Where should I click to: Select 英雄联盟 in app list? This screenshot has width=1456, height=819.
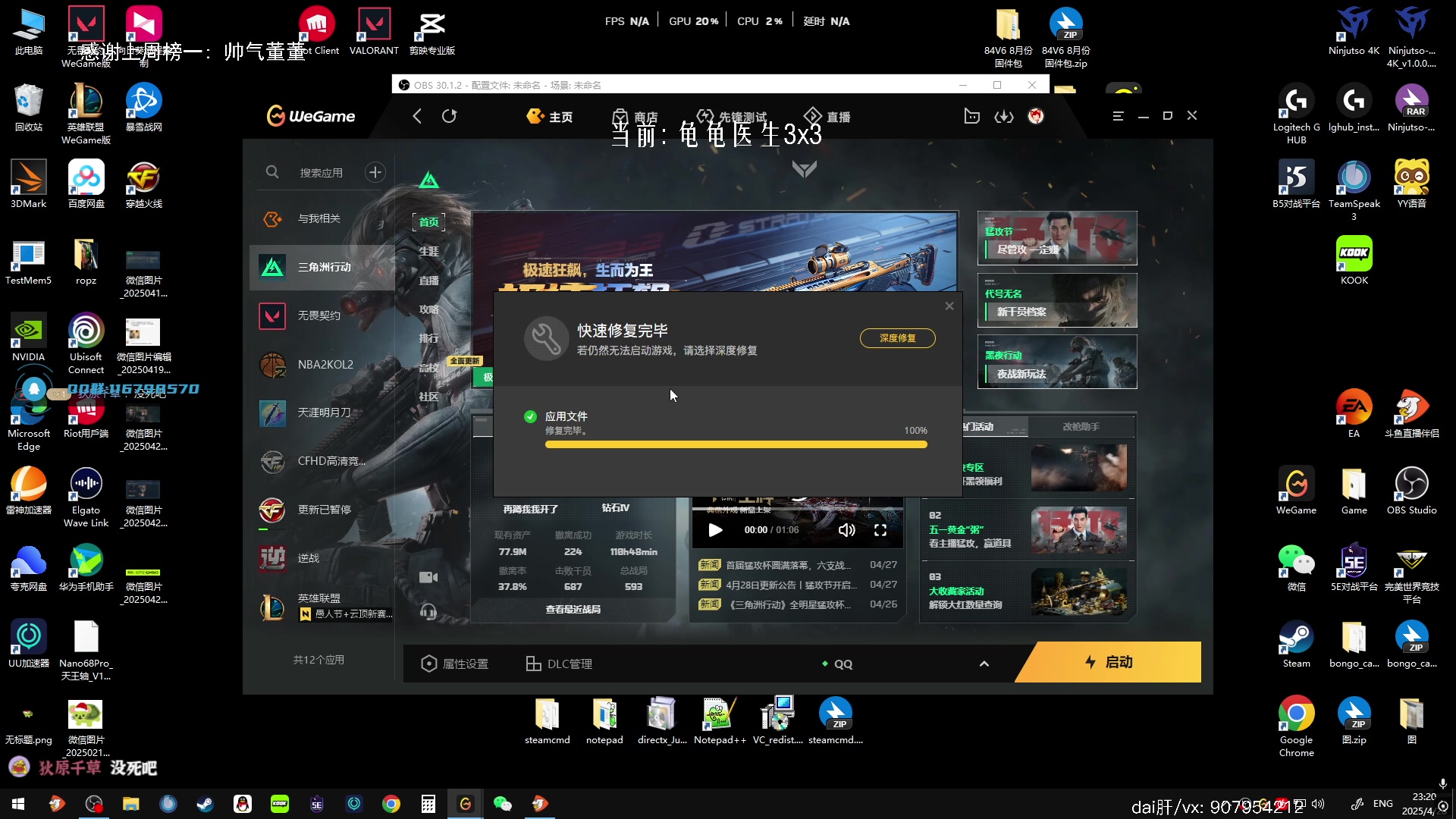click(x=322, y=607)
